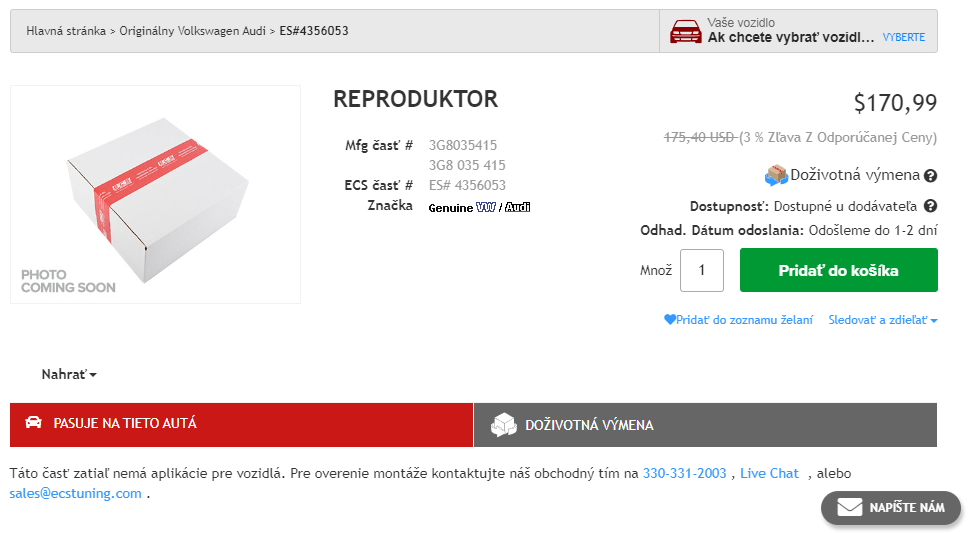Click help icon beside Doživotná výmena
The height and width of the screenshot is (533, 970).
(x=930, y=176)
